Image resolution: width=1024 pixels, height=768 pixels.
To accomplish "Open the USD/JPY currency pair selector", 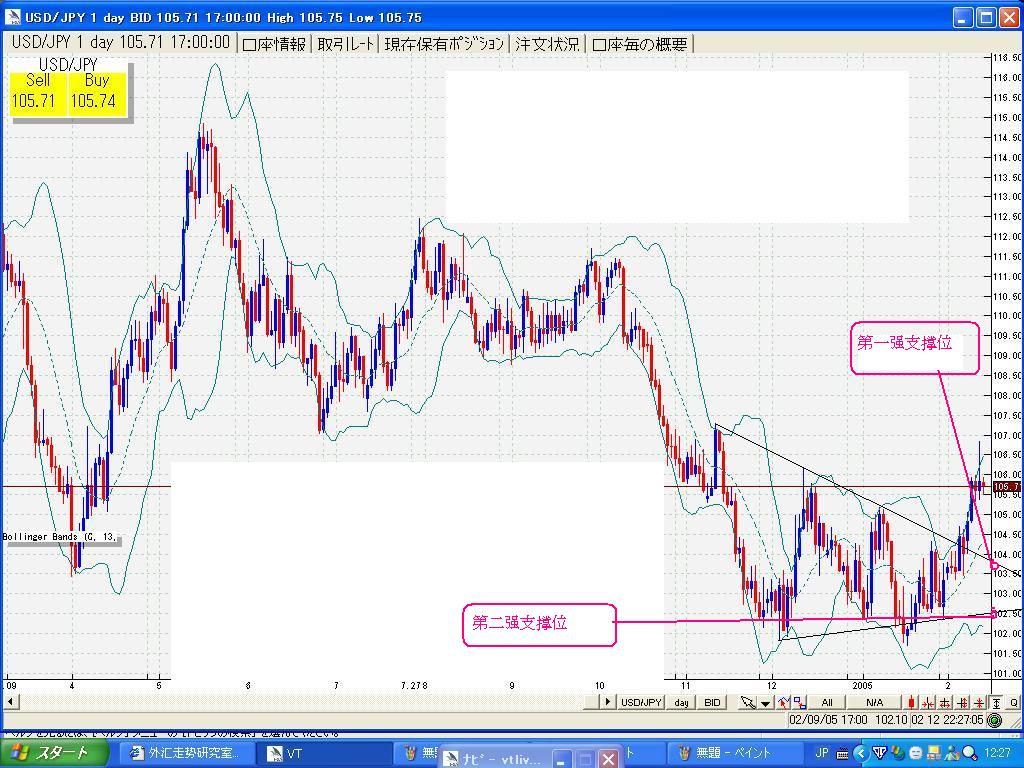I will 641,702.
